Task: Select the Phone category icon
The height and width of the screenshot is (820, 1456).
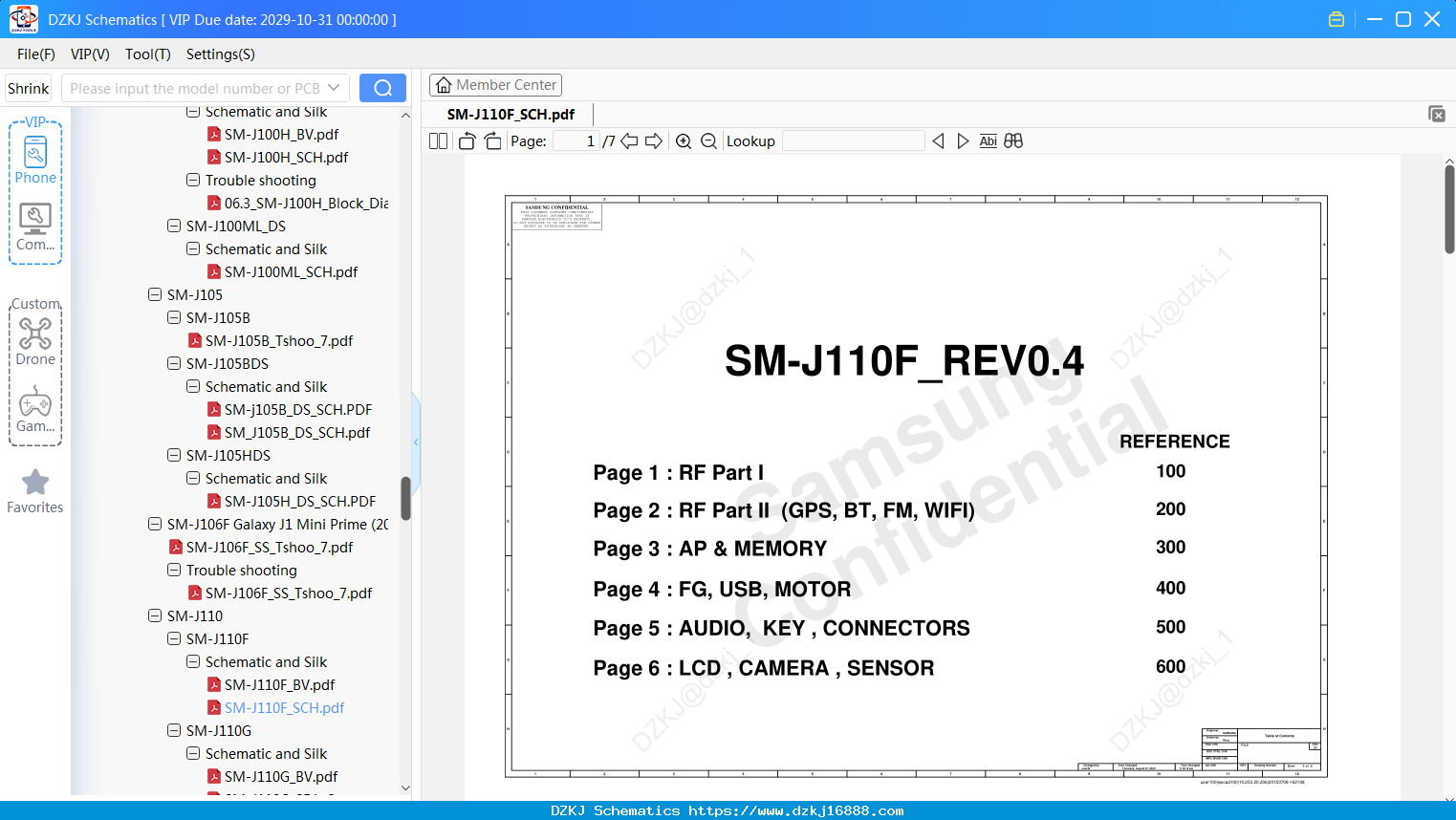Action: pyautogui.click(x=35, y=160)
